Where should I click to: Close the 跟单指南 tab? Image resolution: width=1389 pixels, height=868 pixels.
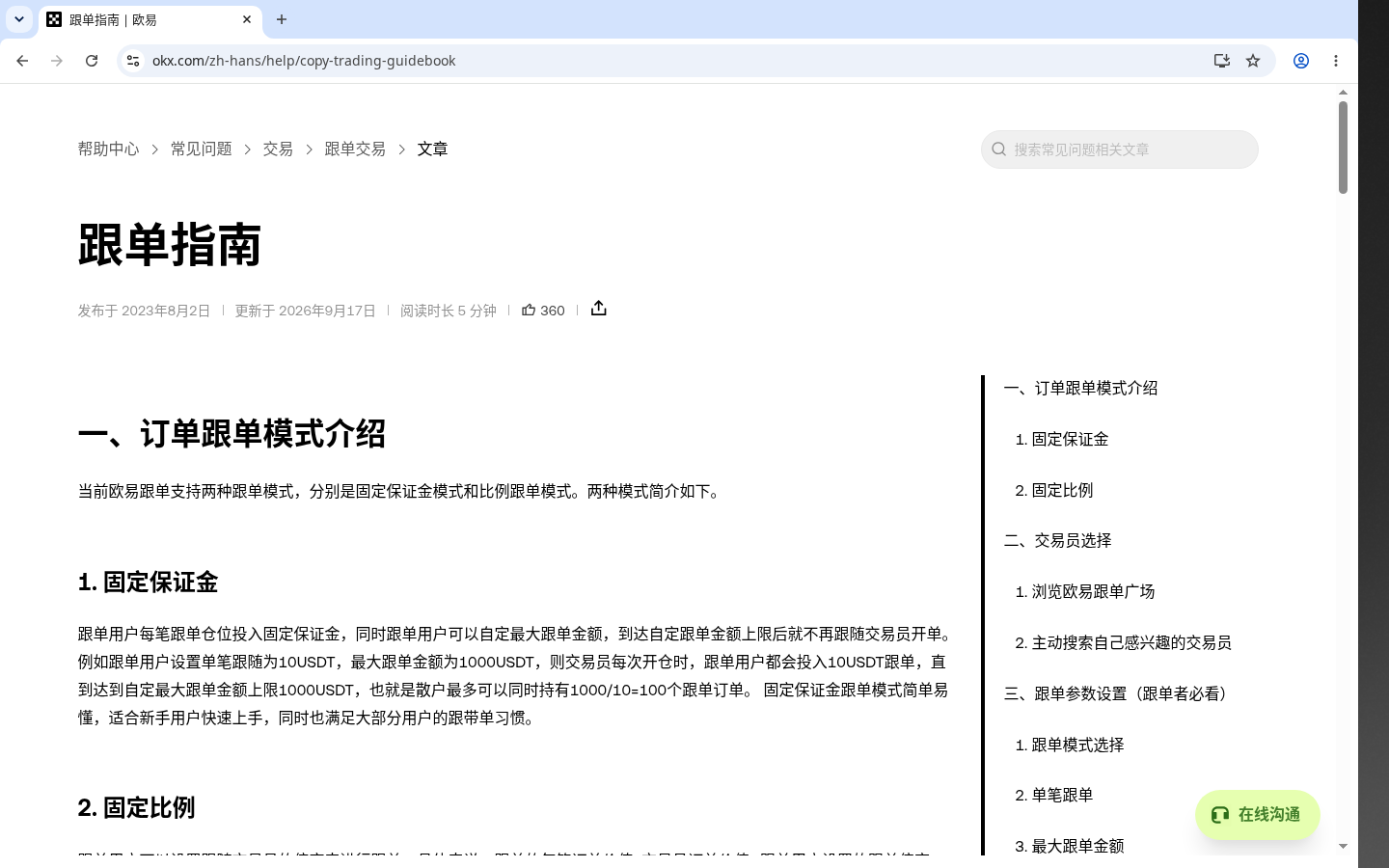click(247, 19)
